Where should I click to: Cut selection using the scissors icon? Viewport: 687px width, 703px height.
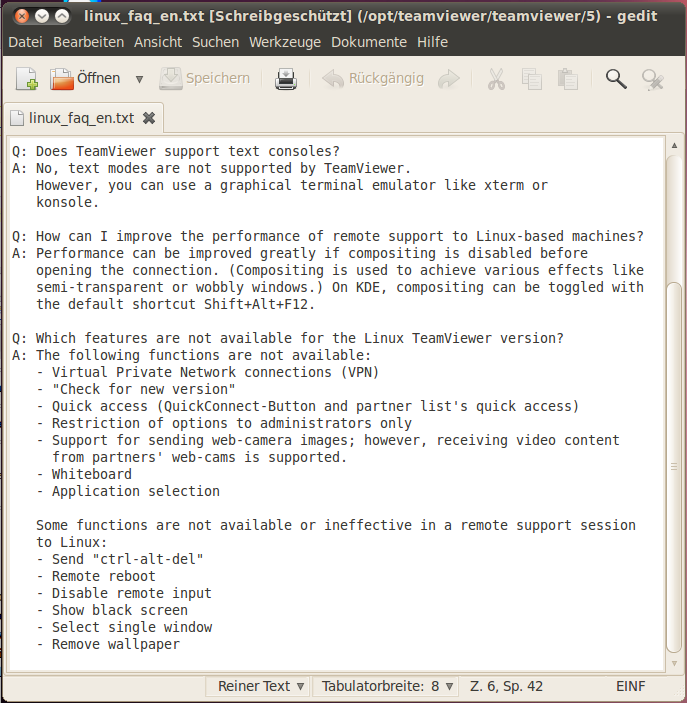point(496,79)
